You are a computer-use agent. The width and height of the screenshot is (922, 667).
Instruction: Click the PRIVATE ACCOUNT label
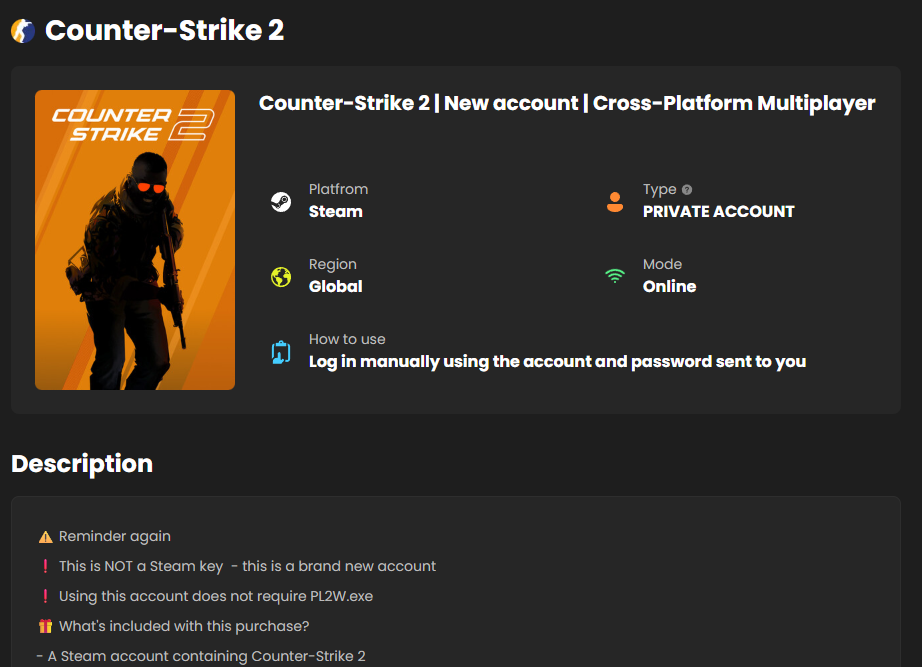coord(718,211)
